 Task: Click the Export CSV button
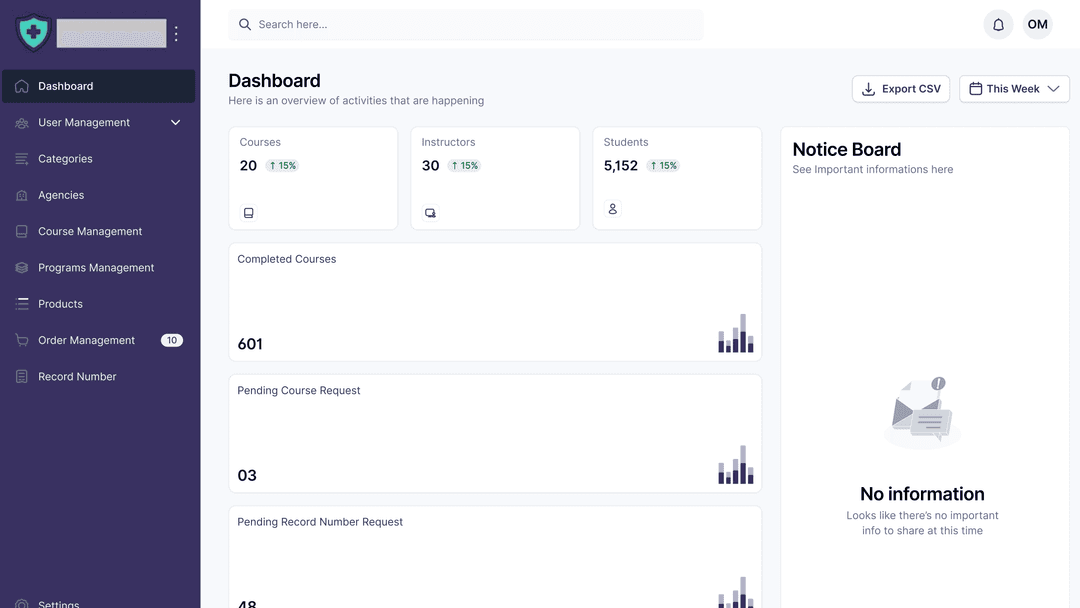900,89
